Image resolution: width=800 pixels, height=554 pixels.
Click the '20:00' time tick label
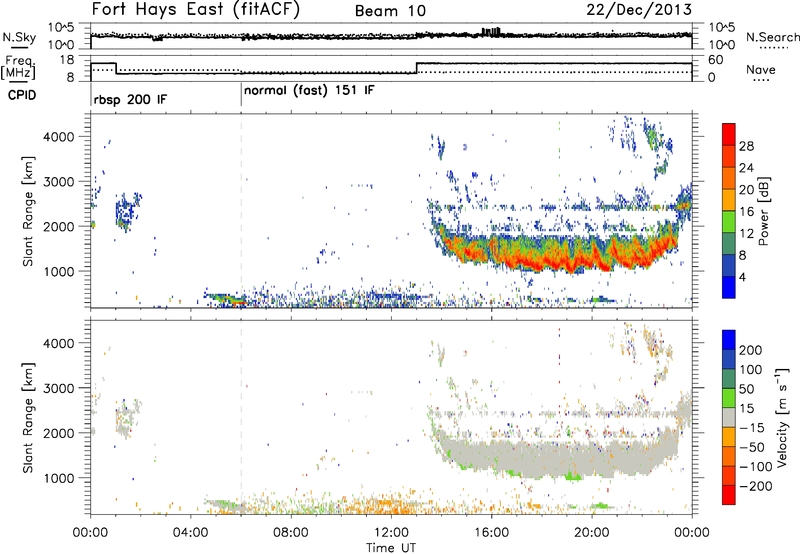coord(592,533)
